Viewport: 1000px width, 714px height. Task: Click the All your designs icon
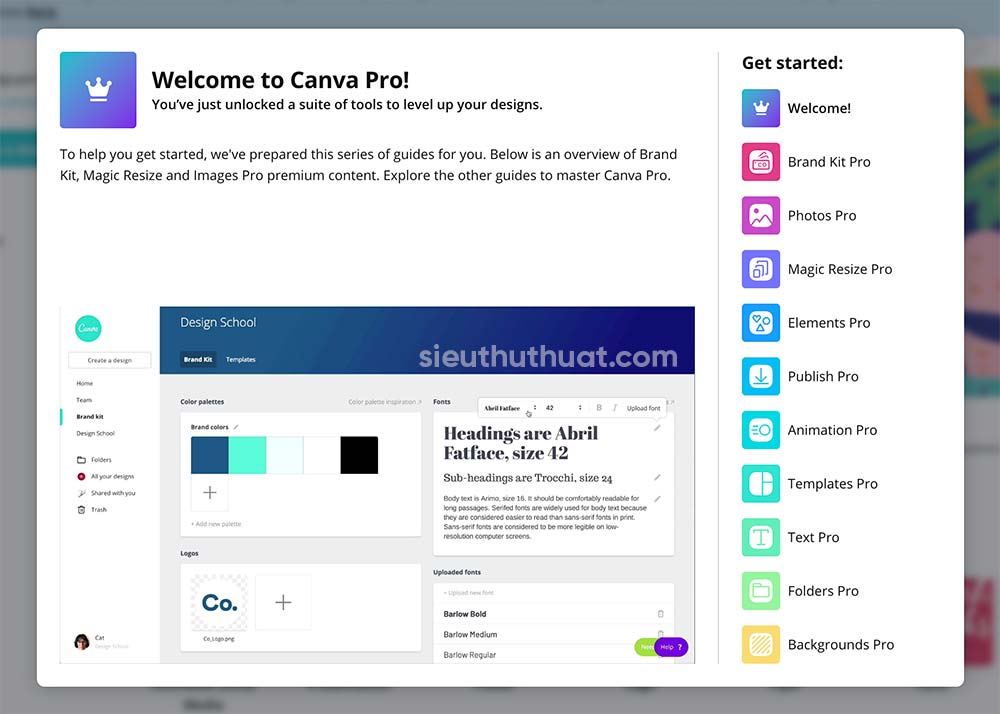click(x=81, y=476)
